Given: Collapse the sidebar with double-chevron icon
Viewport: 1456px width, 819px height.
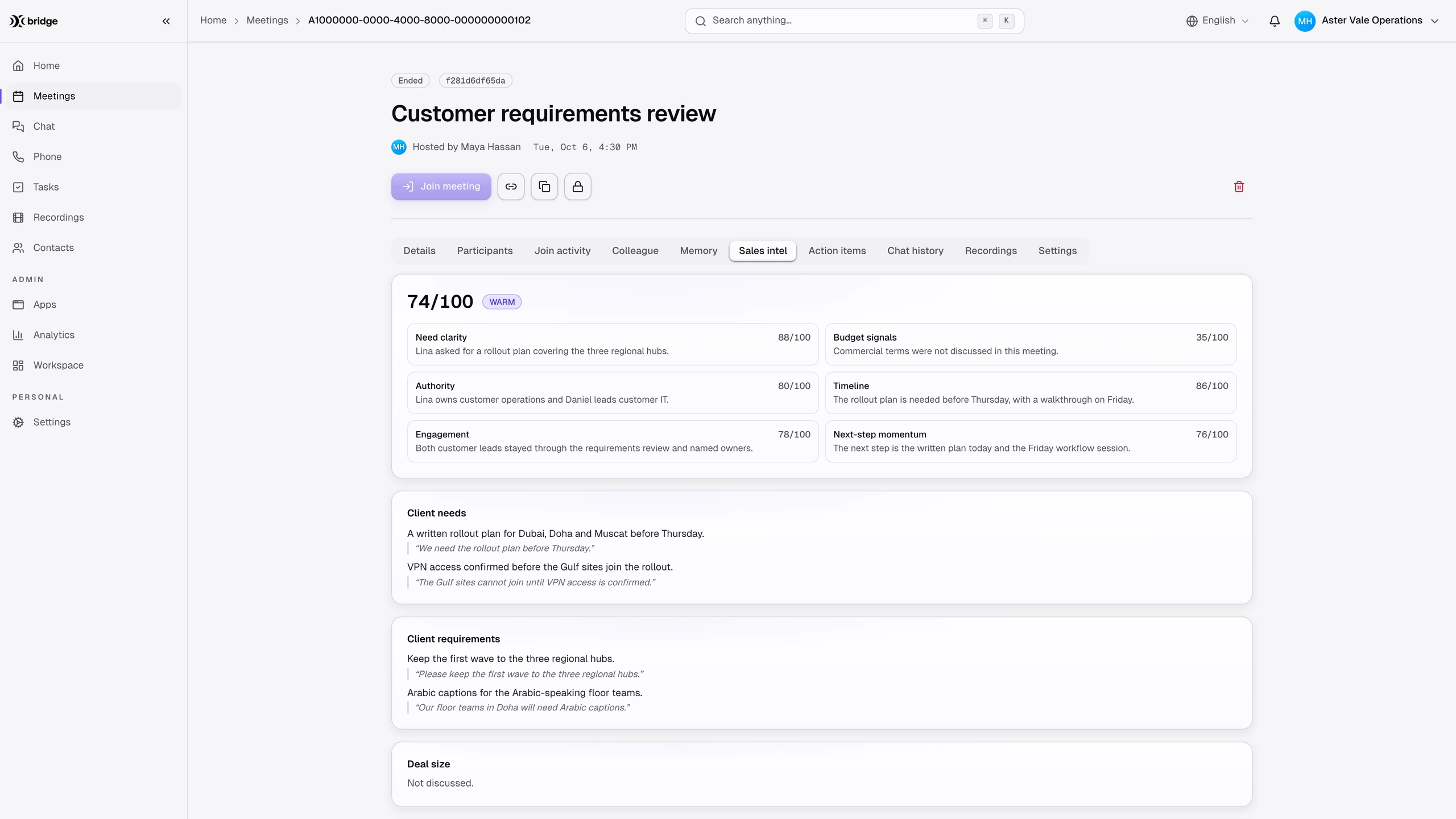Looking at the screenshot, I should pyautogui.click(x=166, y=21).
